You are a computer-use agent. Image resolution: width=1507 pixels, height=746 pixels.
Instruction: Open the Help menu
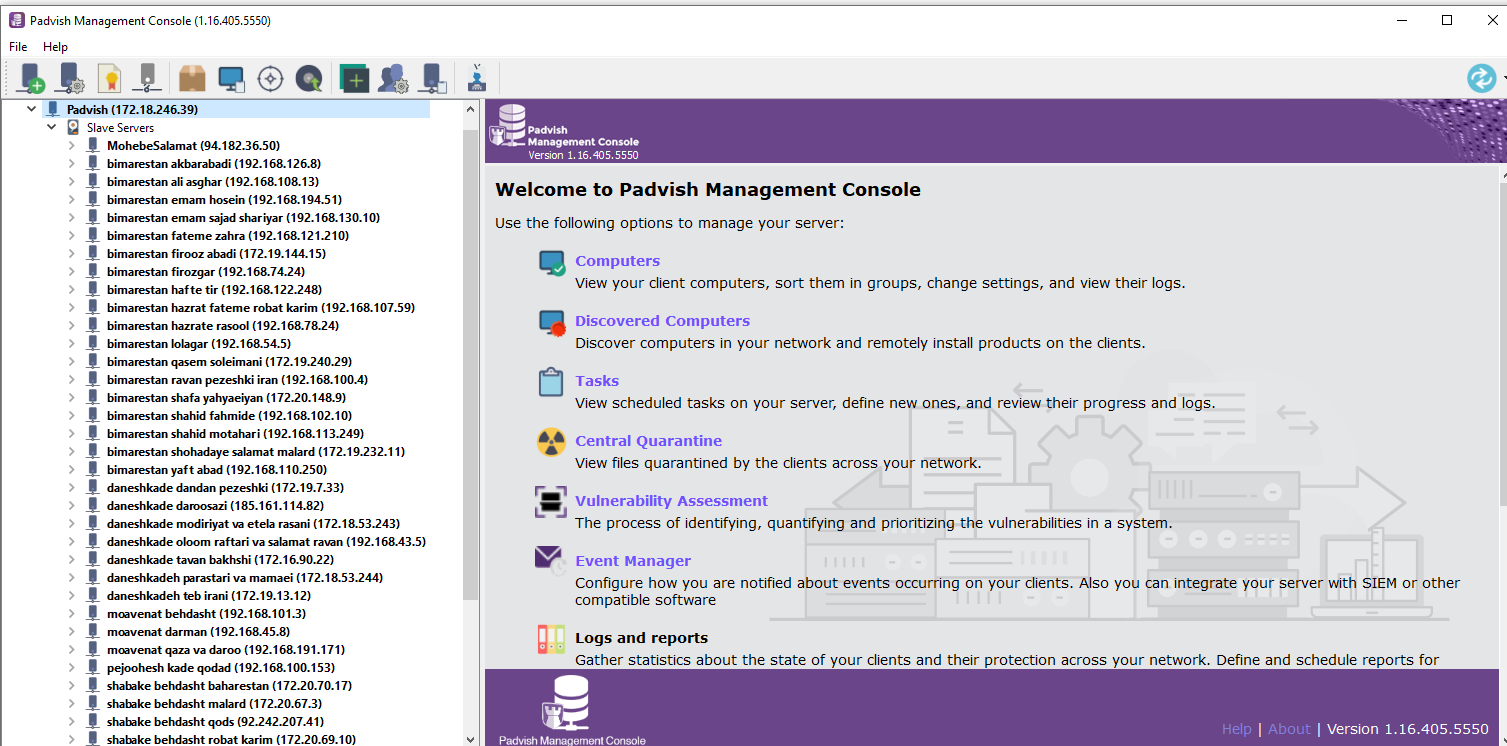click(x=55, y=47)
